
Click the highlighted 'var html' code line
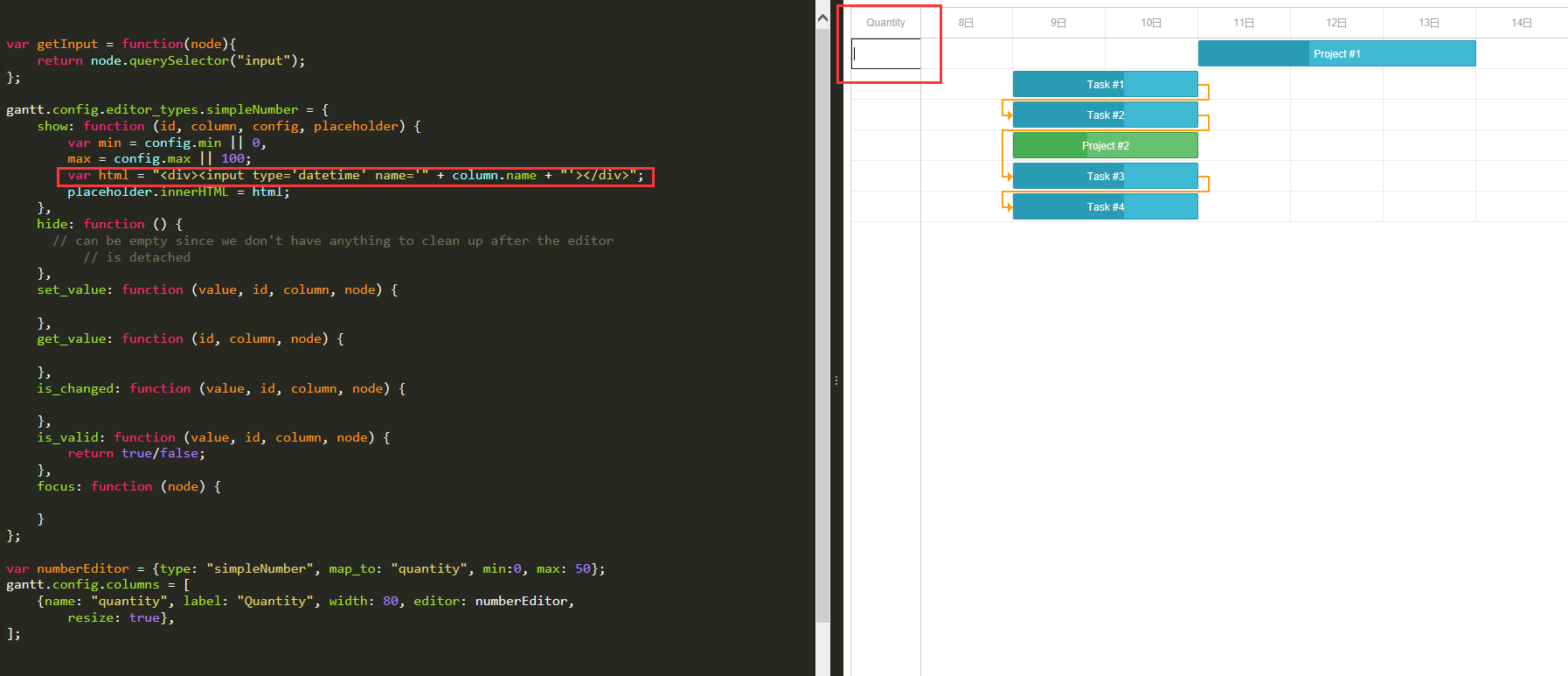pos(356,176)
